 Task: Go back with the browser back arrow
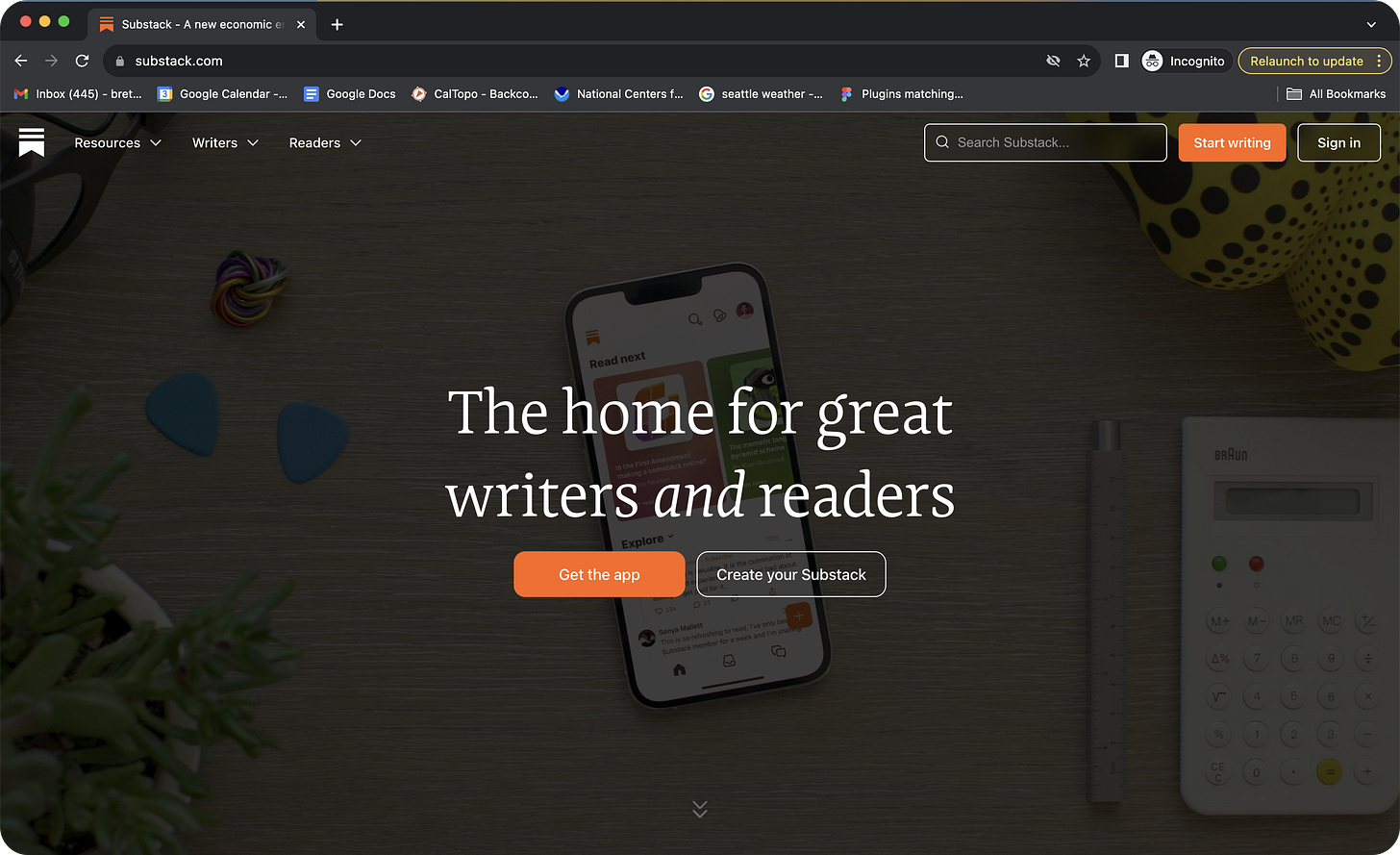coord(21,61)
